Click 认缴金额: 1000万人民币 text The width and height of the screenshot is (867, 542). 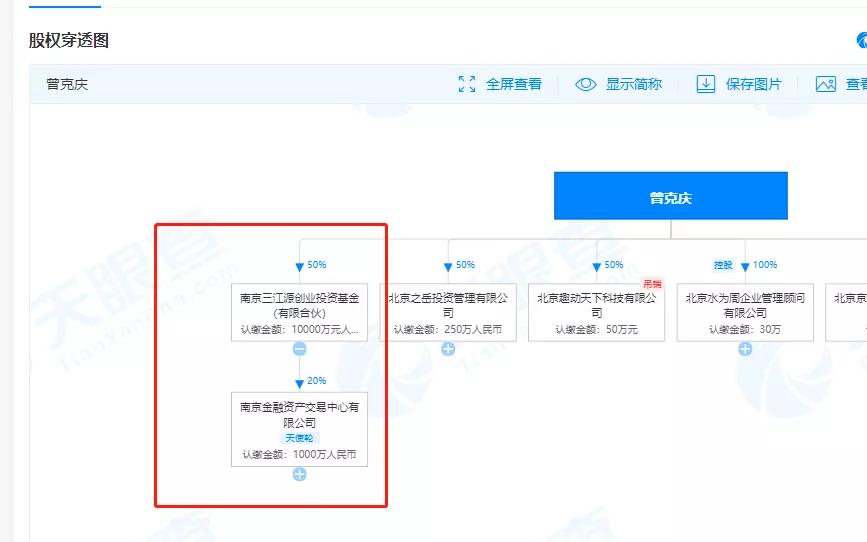tap(299, 455)
